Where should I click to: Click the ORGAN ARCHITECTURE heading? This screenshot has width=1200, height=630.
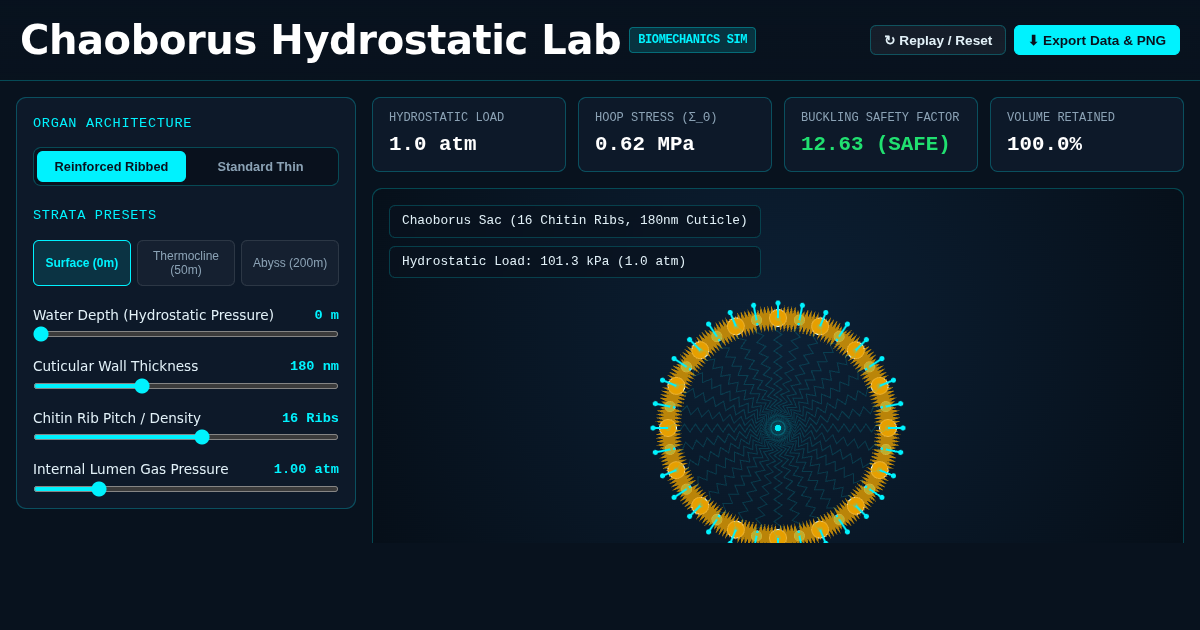112,123
